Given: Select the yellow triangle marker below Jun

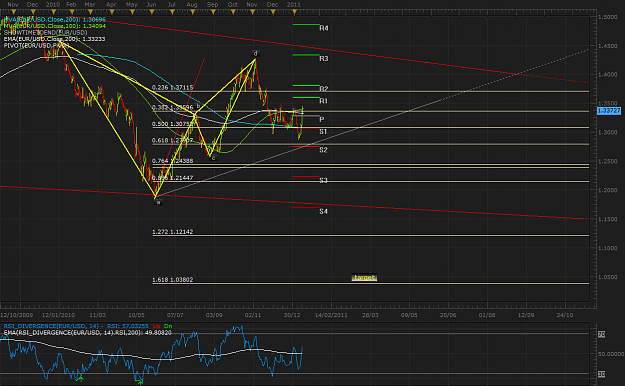Looking at the screenshot, I should [x=152, y=12].
